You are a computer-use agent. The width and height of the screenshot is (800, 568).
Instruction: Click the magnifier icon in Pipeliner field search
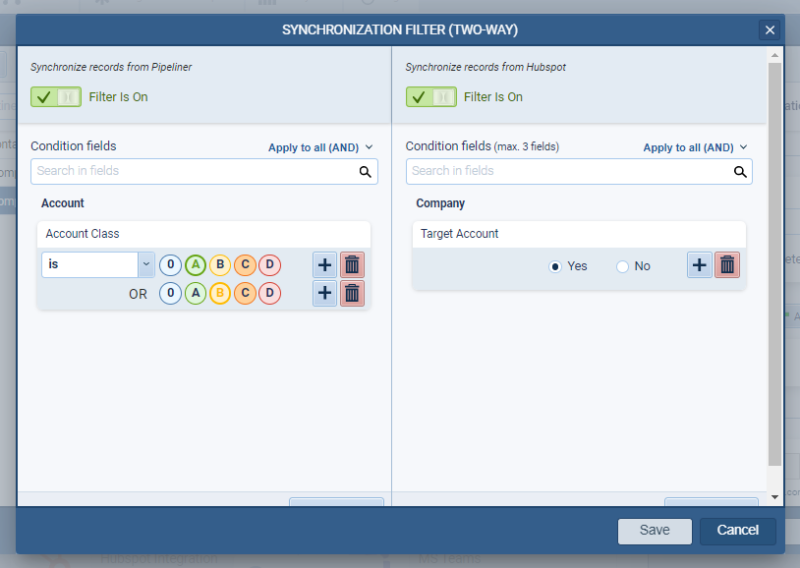366,172
